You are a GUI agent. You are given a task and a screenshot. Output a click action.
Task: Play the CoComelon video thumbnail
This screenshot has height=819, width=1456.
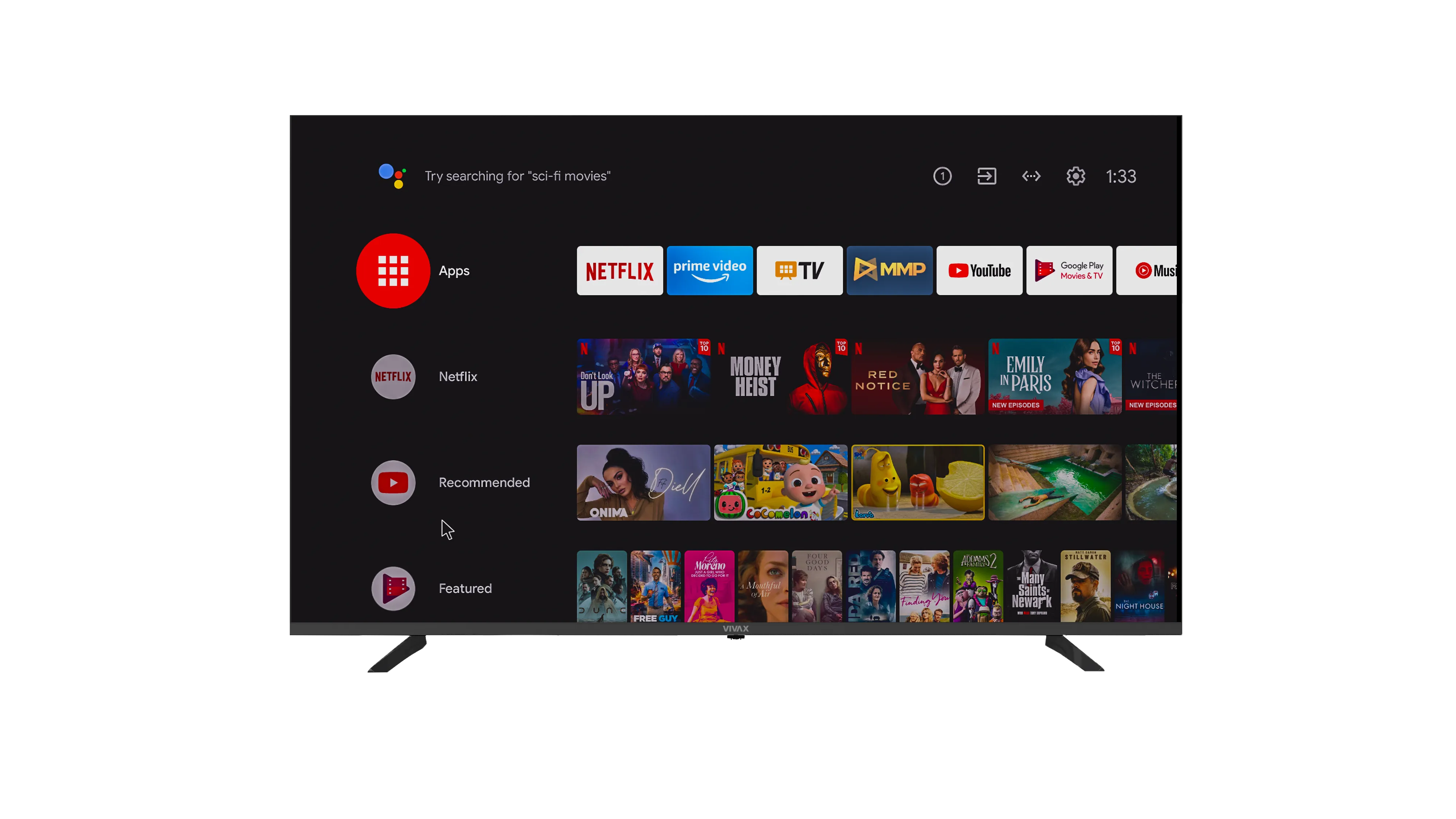780,483
